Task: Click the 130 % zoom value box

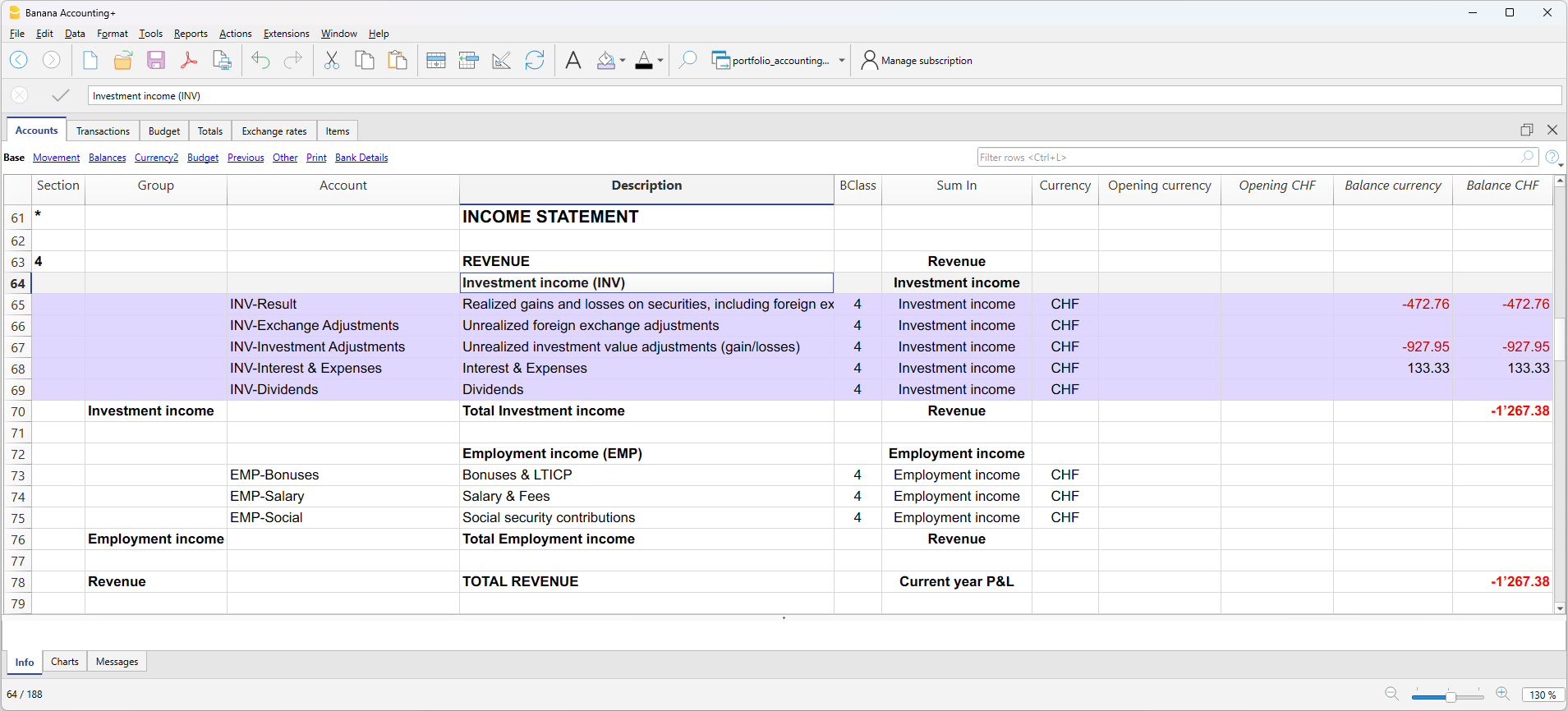Action: click(x=1543, y=695)
